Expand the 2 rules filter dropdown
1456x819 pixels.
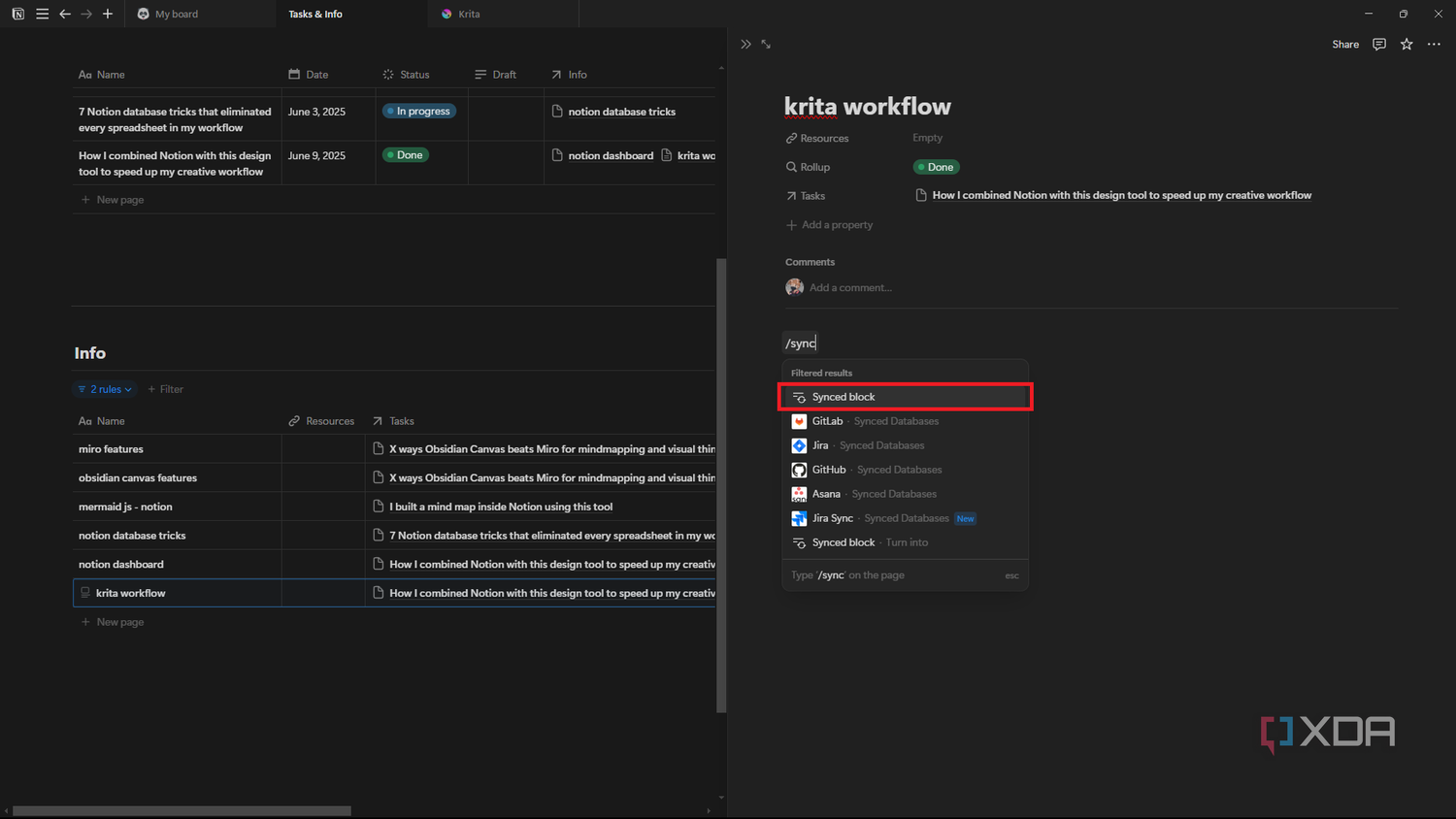[105, 389]
